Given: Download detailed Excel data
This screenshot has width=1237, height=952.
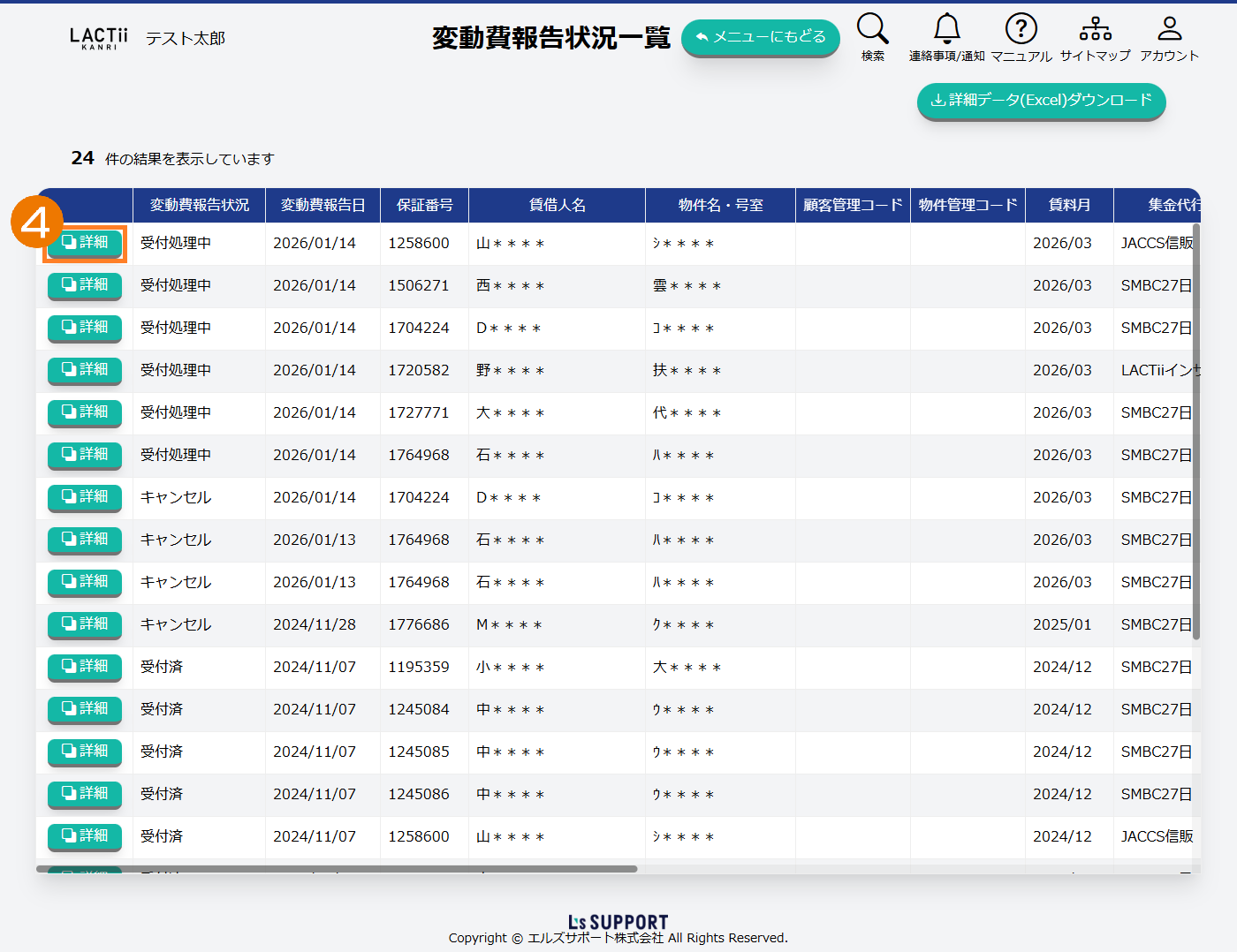Looking at the screenshot, I should point(1041,101).
